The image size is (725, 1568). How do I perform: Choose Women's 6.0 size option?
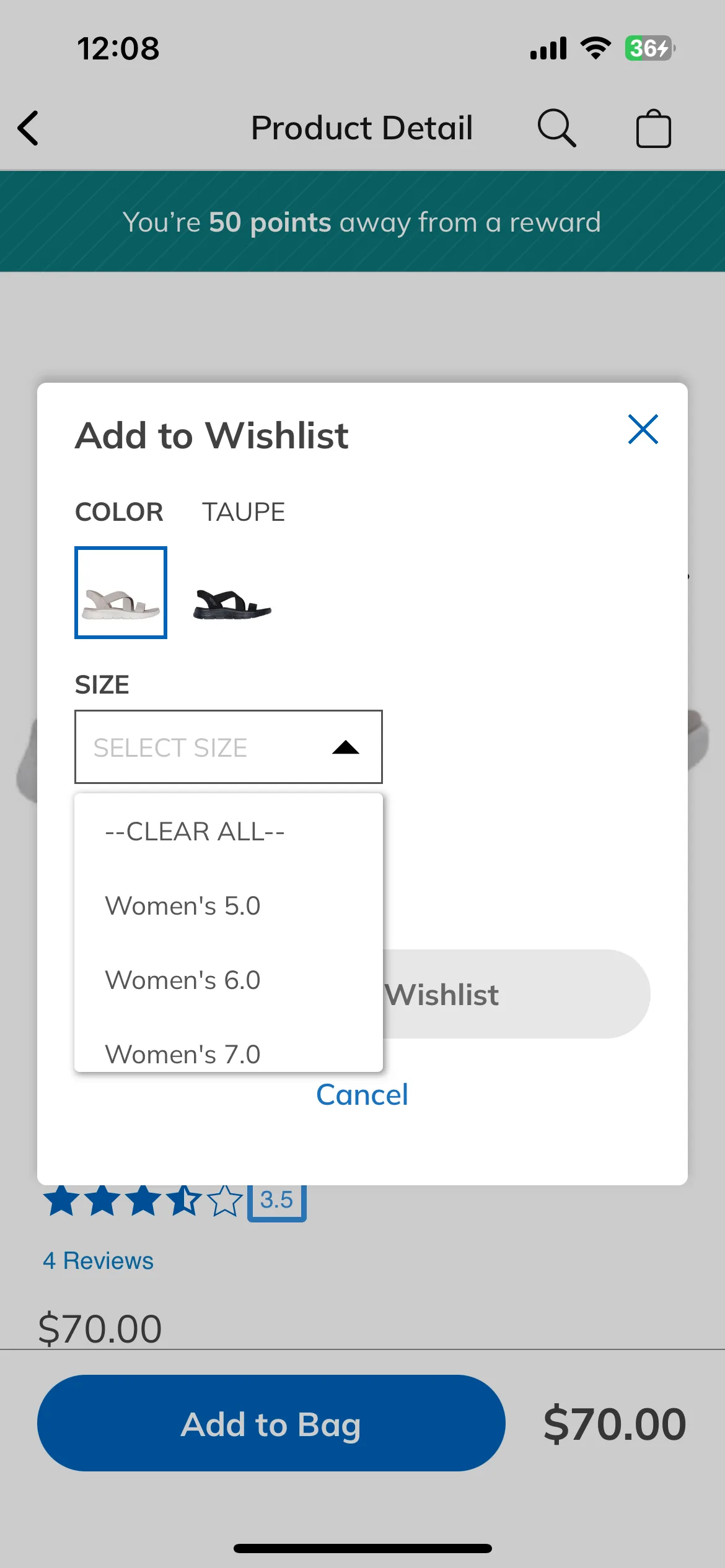[229, 980]
